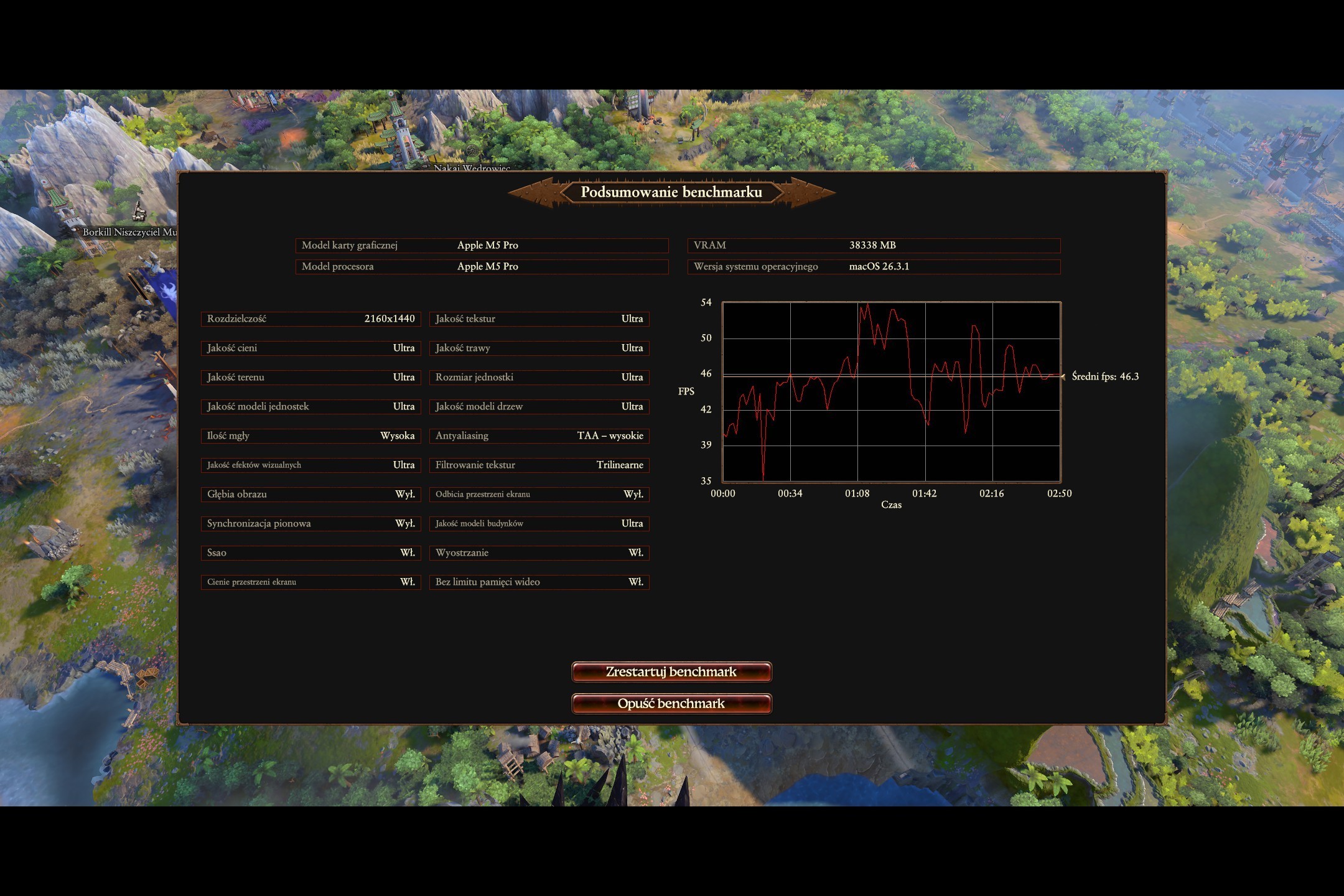The image size is (1344, 896).
Task: Click the Ssao Wł. setting row
Action: pos(310,553)
